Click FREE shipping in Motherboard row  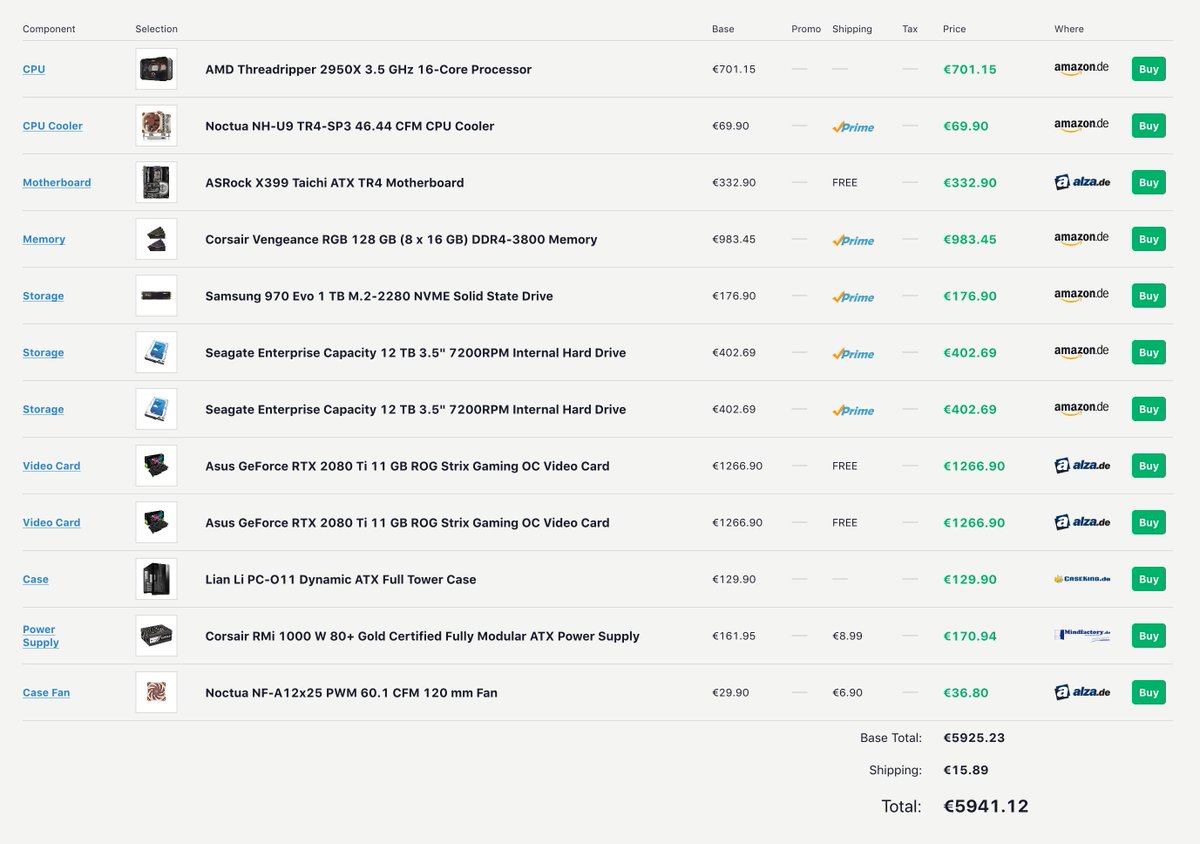(845, 182)
